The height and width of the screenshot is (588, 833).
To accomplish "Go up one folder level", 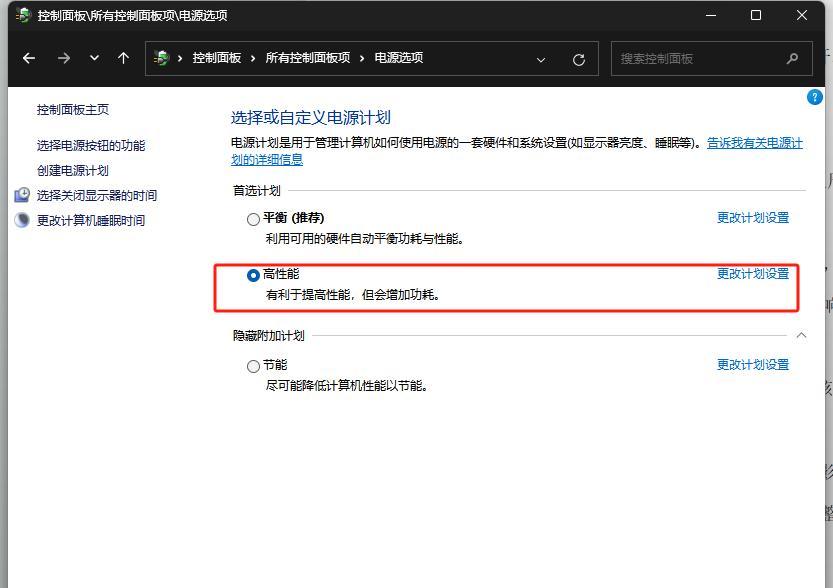I will click(x=124, y=58).
